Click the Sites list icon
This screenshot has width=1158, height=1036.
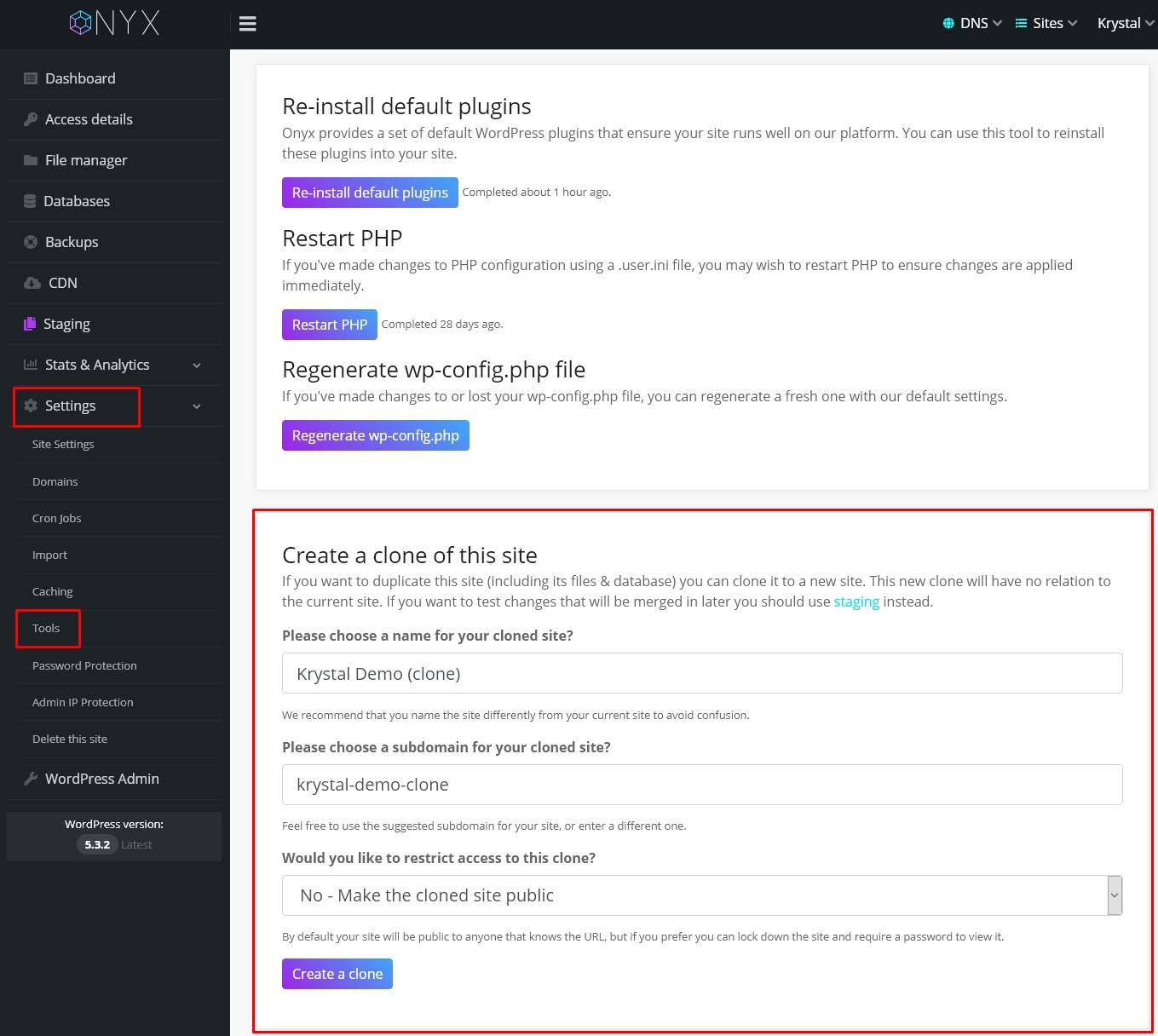pos(1021,24)
